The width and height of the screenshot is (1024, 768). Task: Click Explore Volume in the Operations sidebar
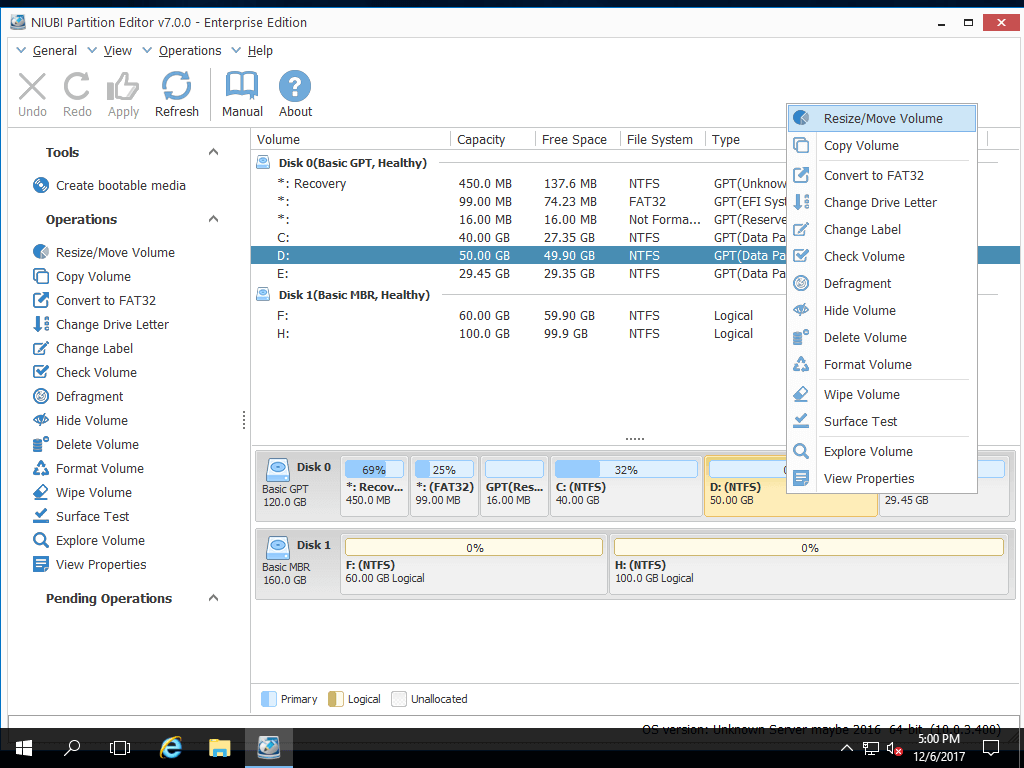point(101,540)
